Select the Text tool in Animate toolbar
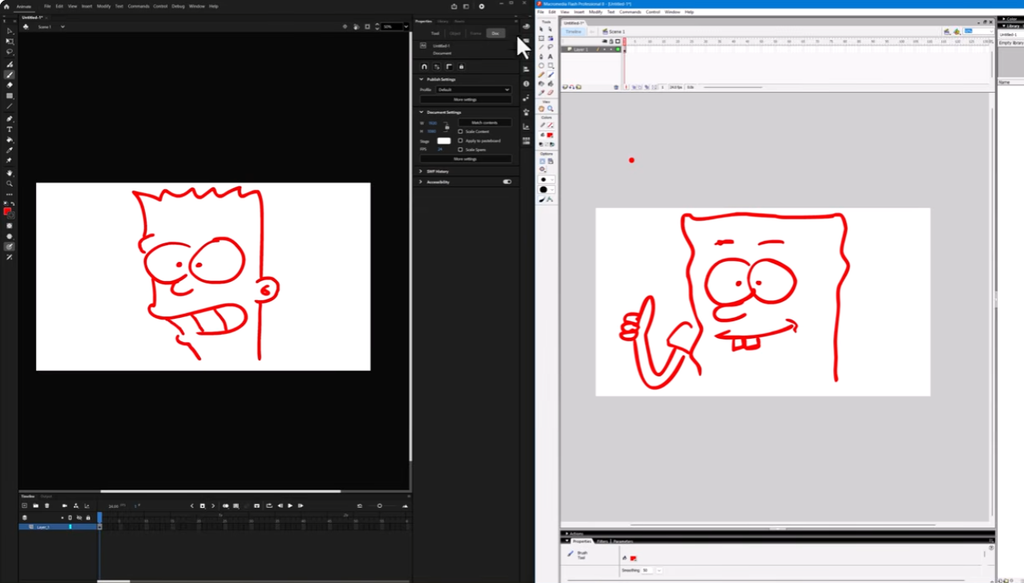The height and width of the screenshot is (583, 1024). (x=9, y=129)
